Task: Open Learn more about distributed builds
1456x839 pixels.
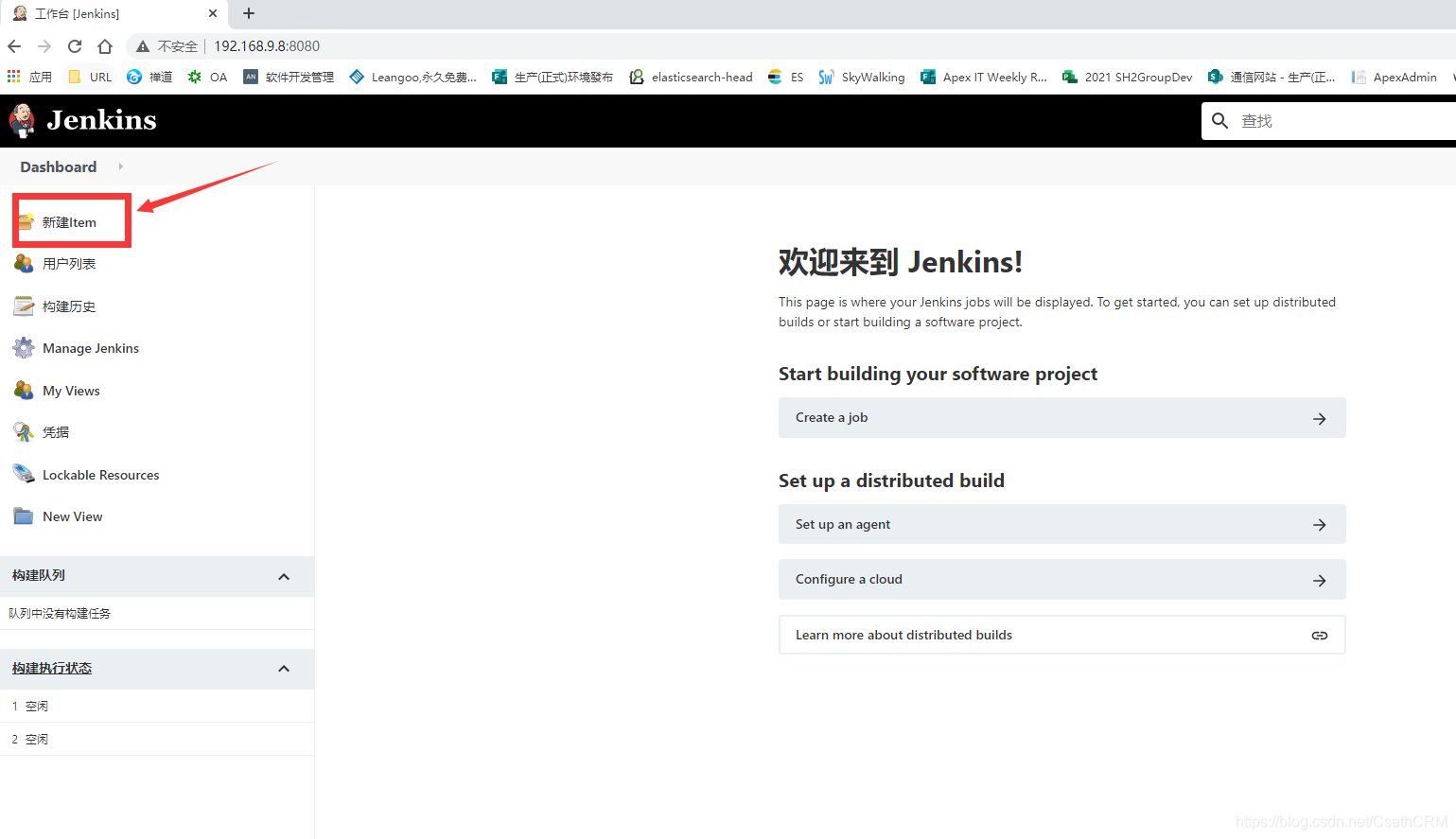Action: tap(1061, 635)
